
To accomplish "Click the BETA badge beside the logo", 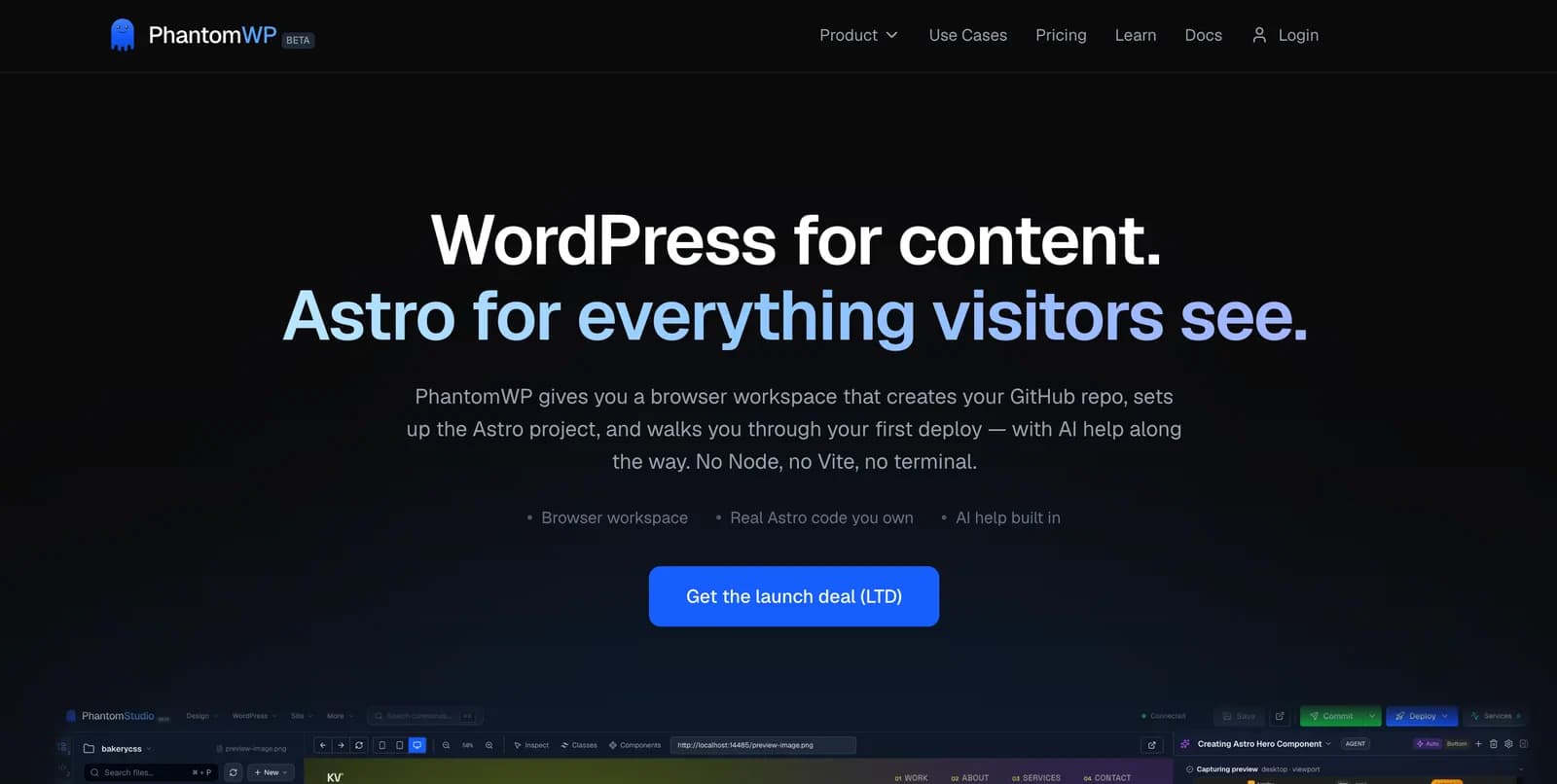I will tap(298, 40).
